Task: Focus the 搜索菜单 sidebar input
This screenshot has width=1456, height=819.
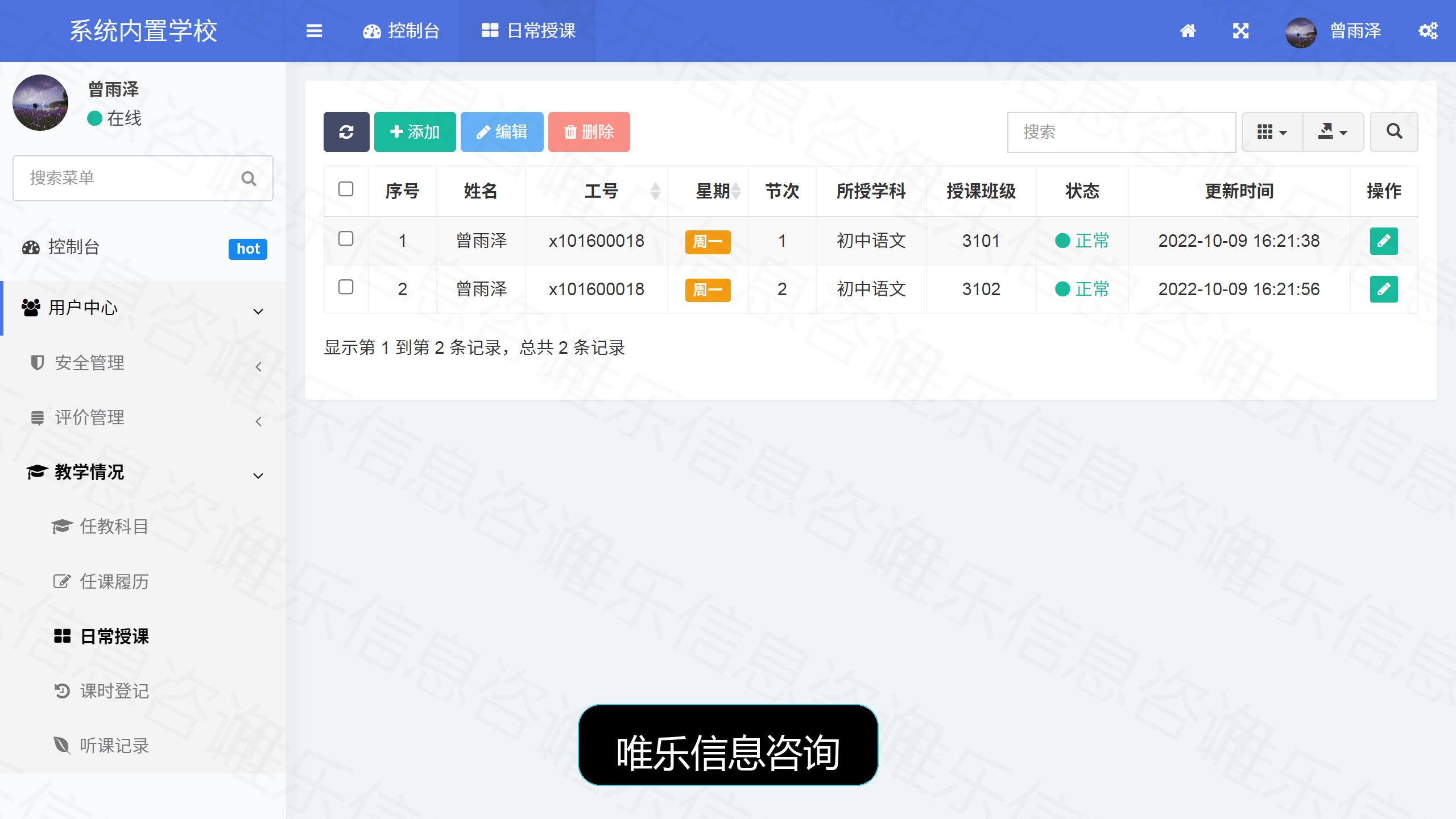Action: point(143,178)
